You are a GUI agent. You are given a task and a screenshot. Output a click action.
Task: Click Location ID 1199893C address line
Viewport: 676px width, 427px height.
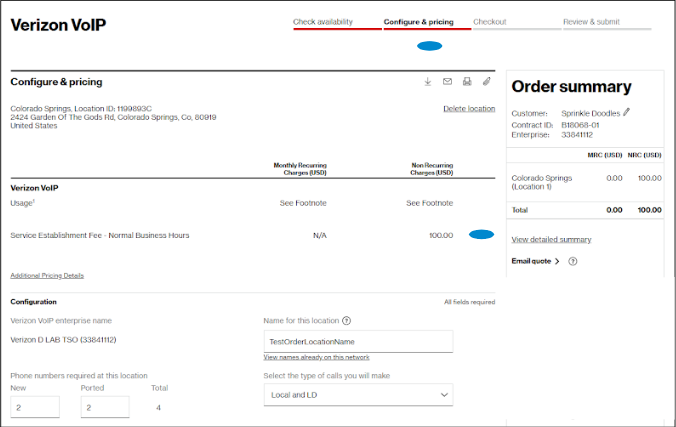pyautogui.click(x=81, y=109)
